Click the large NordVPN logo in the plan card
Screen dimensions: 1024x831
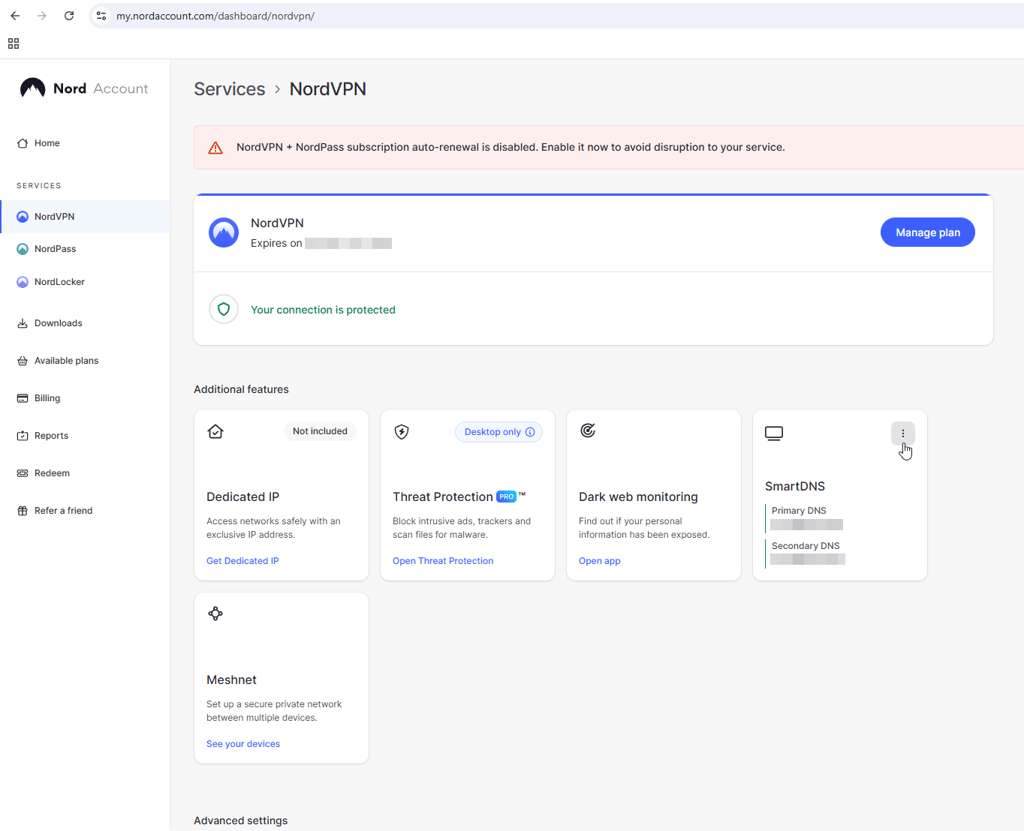point(223,233)
